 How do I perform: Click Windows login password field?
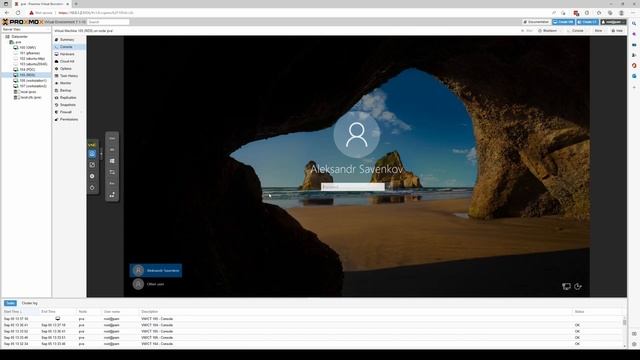353,187
